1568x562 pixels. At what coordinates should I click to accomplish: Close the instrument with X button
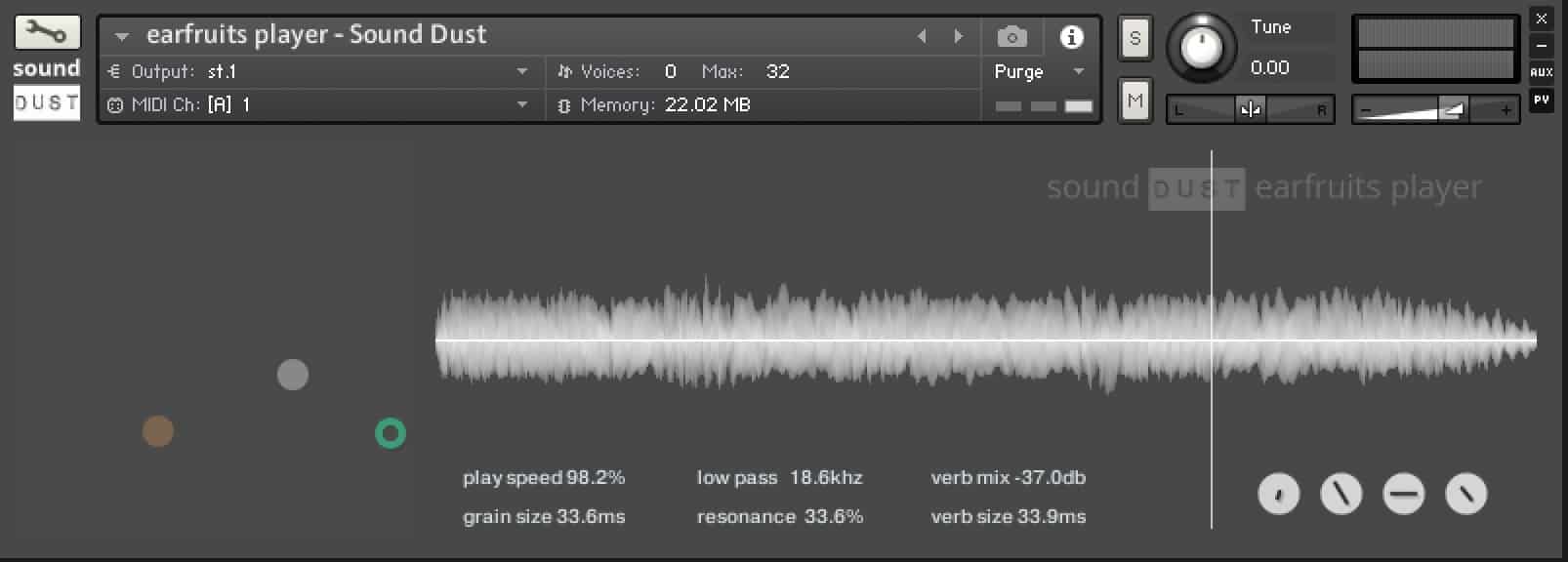pos(1542,20)
